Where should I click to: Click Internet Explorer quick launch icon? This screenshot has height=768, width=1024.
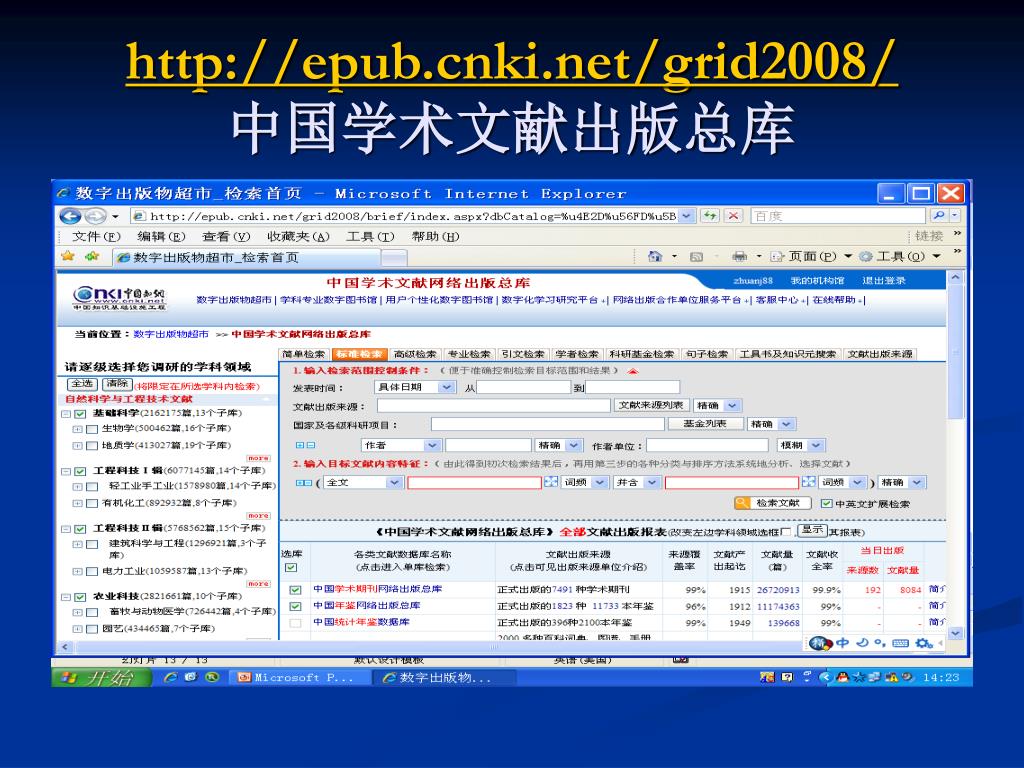[x=170, y=677]
